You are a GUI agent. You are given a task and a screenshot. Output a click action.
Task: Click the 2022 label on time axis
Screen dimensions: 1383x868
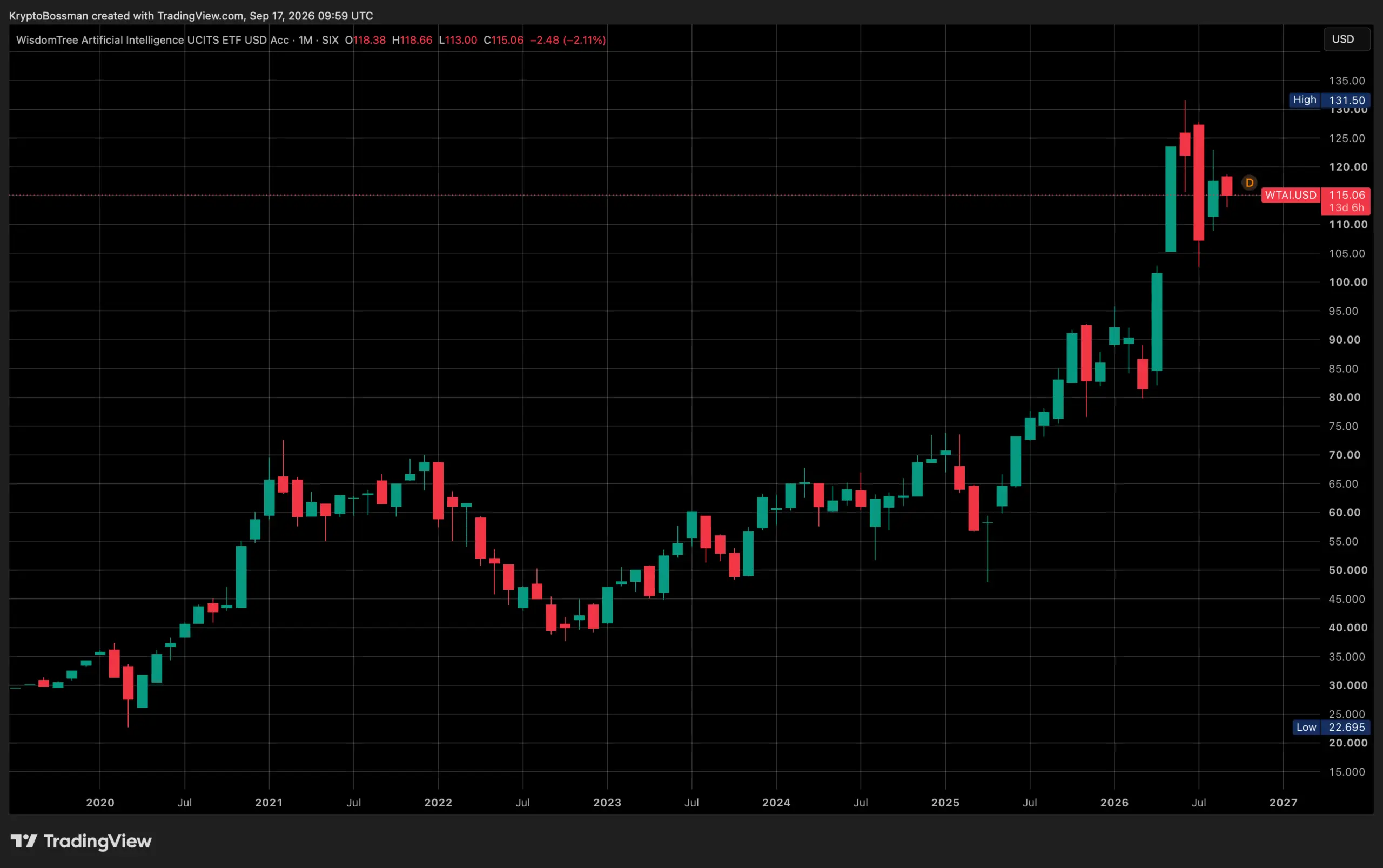click(438, 803)
